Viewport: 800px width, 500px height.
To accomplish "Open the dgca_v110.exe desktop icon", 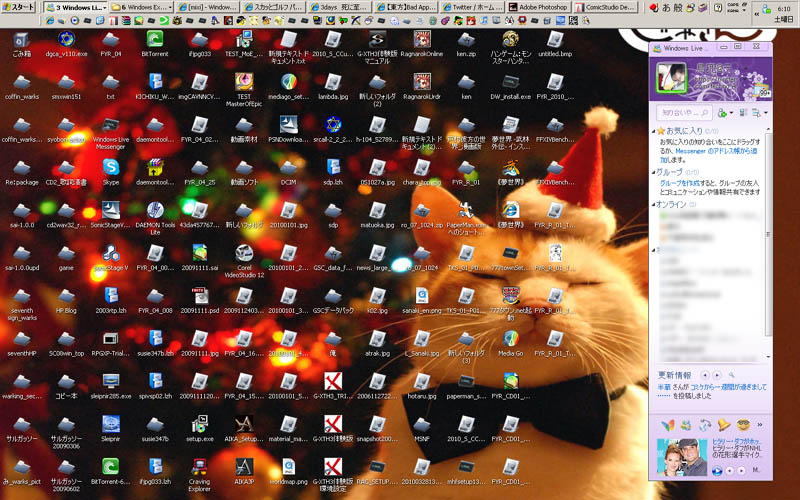I will pos(66,44).
